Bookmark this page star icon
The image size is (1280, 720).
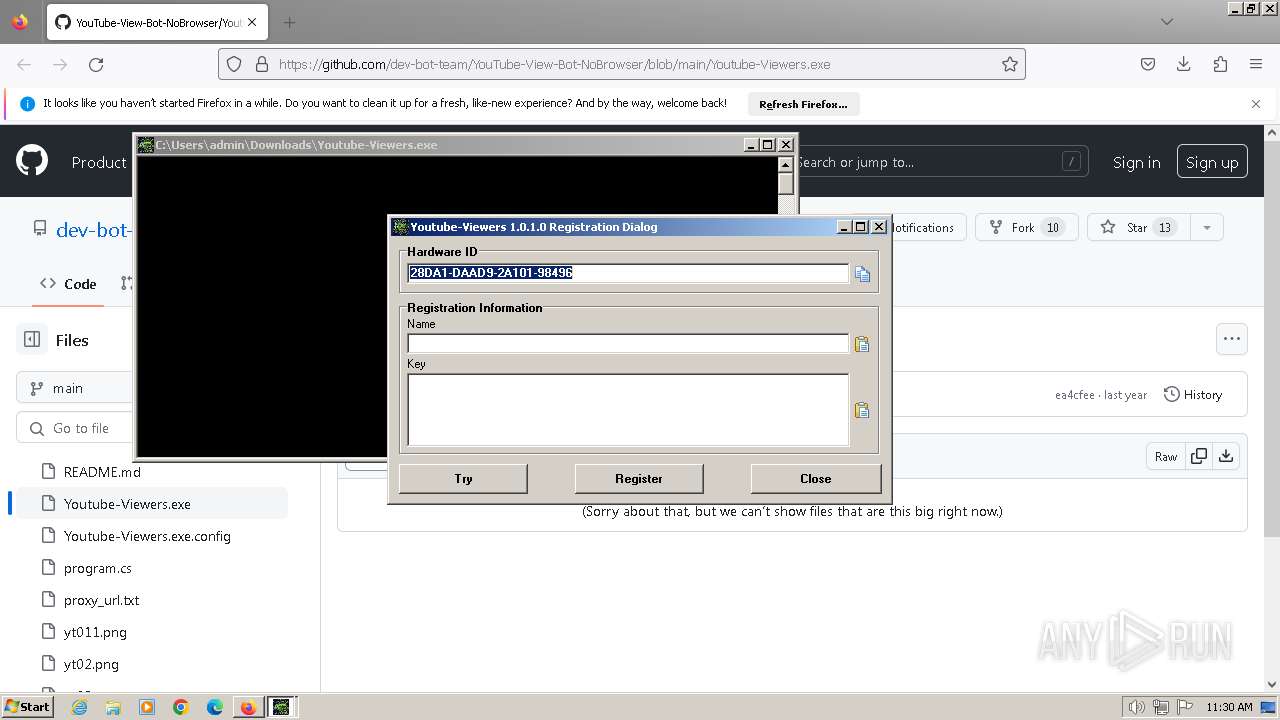click(1010, 64)
